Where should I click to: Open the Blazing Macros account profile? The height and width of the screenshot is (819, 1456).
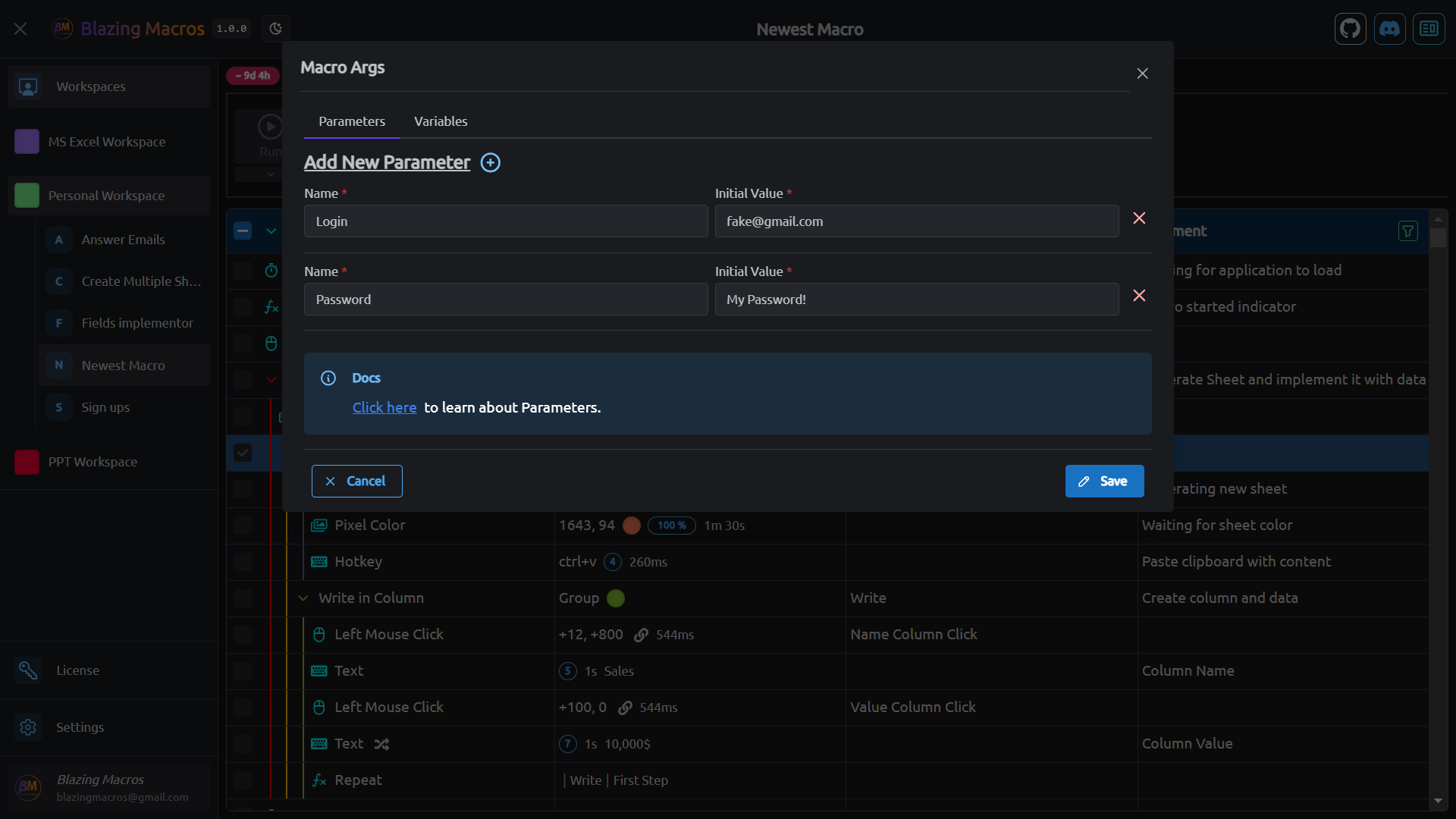click(x=109, y=788)
